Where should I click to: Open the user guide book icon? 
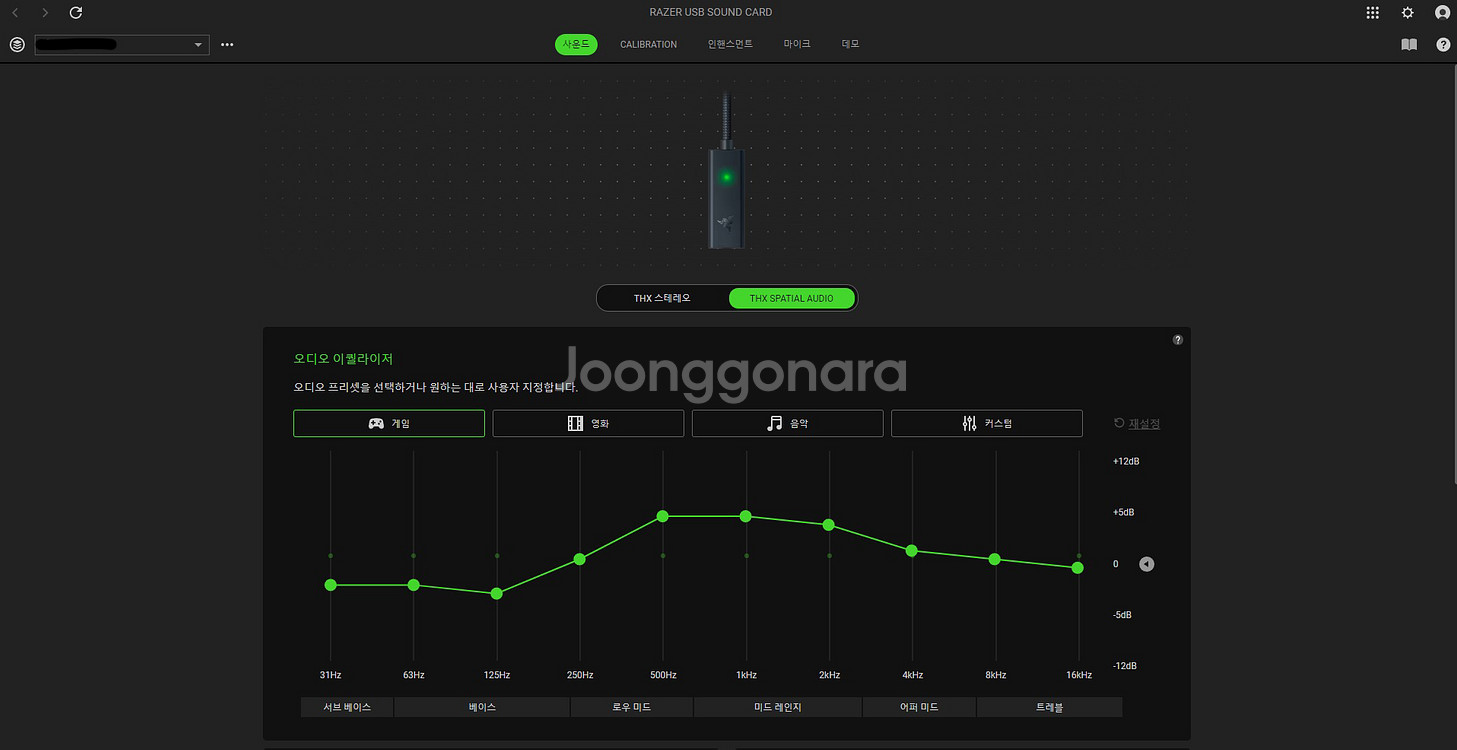1409,45
